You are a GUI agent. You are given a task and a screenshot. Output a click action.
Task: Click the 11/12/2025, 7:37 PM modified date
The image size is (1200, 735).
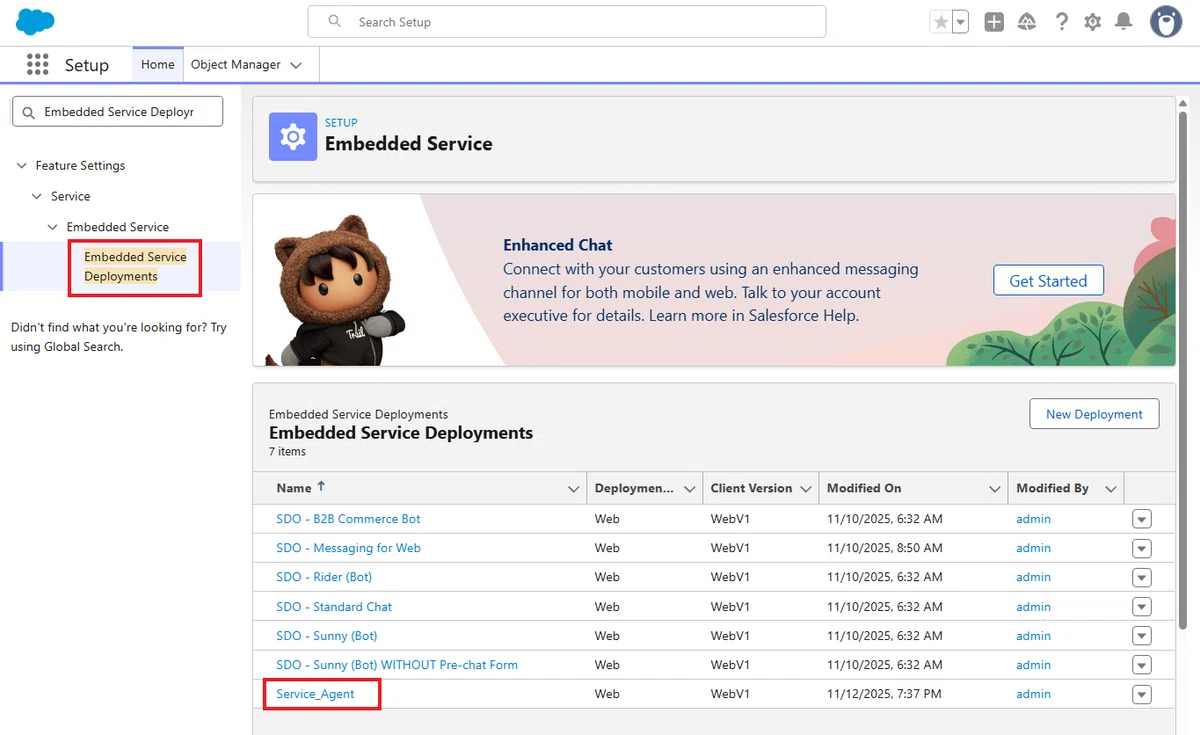tap(883, 694)
